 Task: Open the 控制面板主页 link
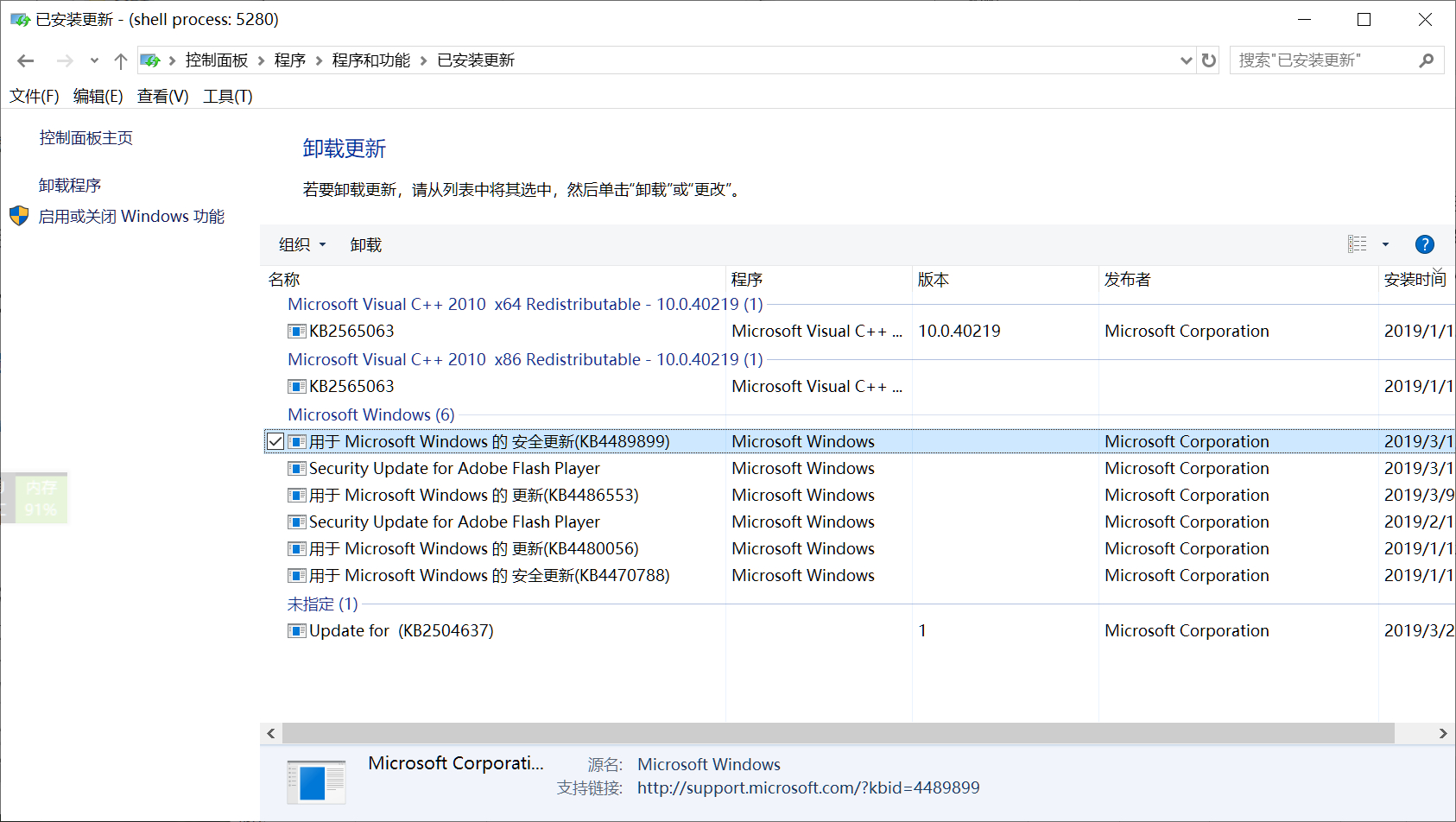85,138
